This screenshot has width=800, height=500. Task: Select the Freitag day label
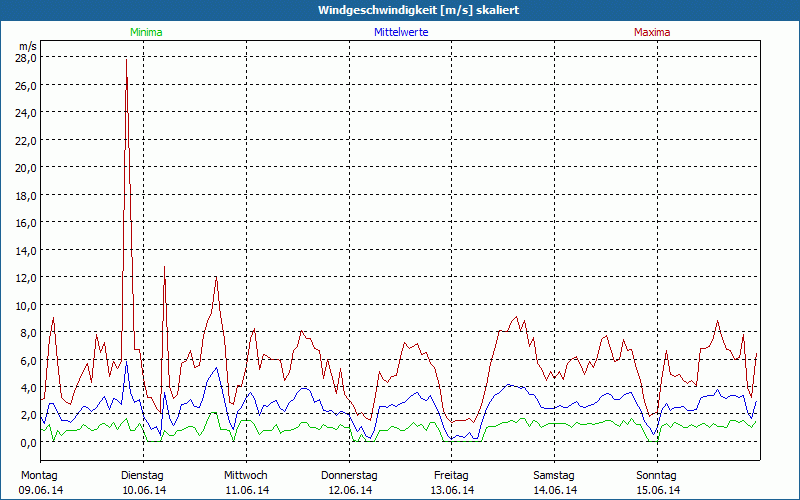pyautogui.click(x=451, y=475)
